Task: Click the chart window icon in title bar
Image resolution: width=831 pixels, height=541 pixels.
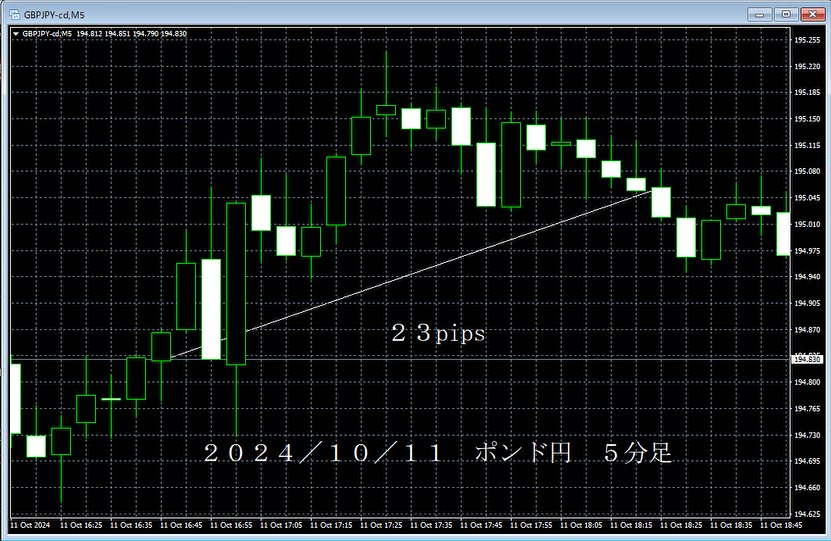Action: pos(15,14)
